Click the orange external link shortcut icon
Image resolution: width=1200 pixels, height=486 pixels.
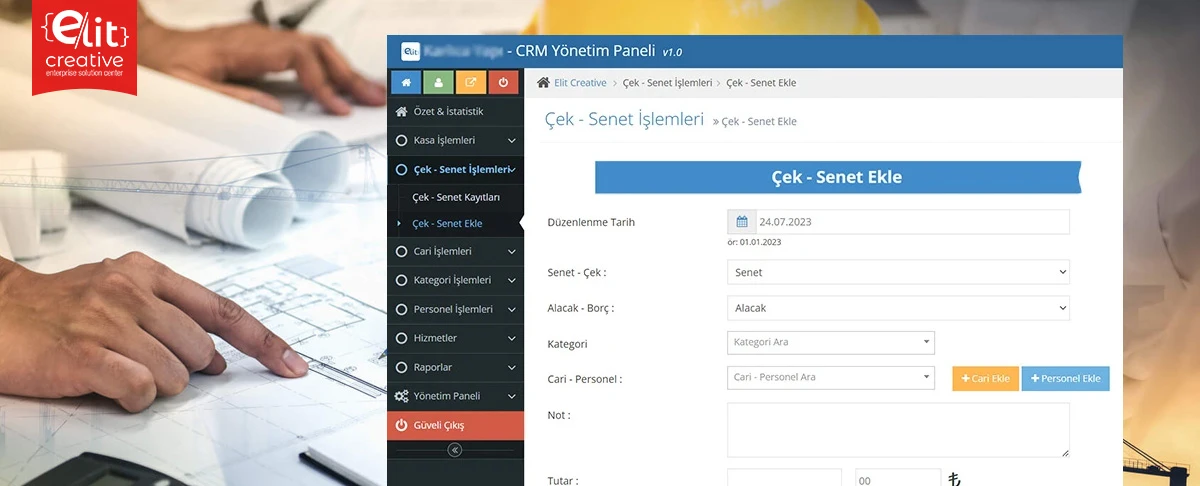tap(471, 83)
